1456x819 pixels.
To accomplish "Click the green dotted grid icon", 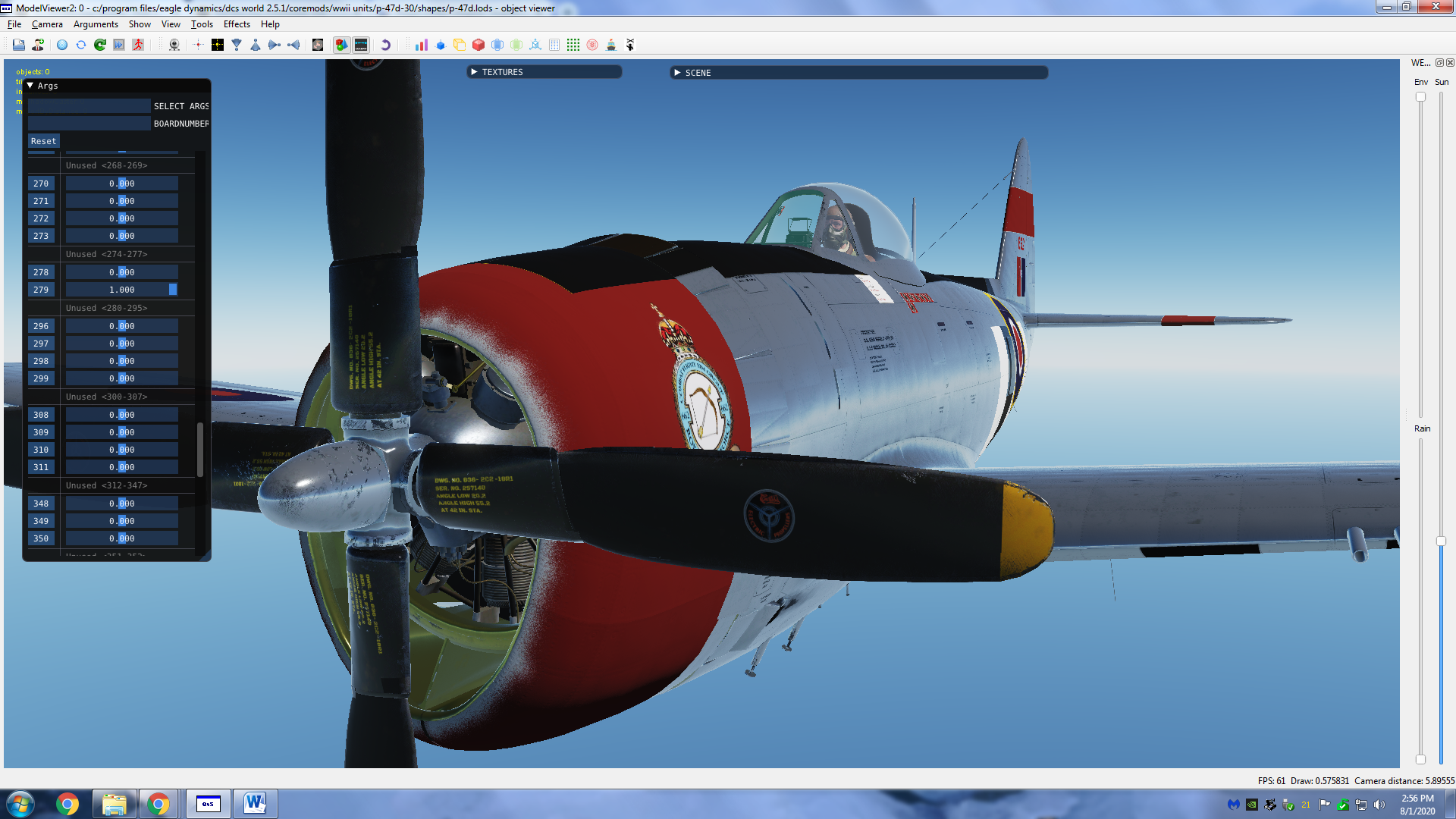I will (573, 45).
